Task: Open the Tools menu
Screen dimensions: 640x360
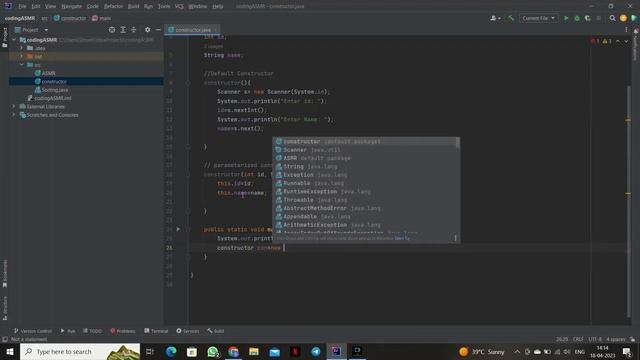Action: (164, 7)
